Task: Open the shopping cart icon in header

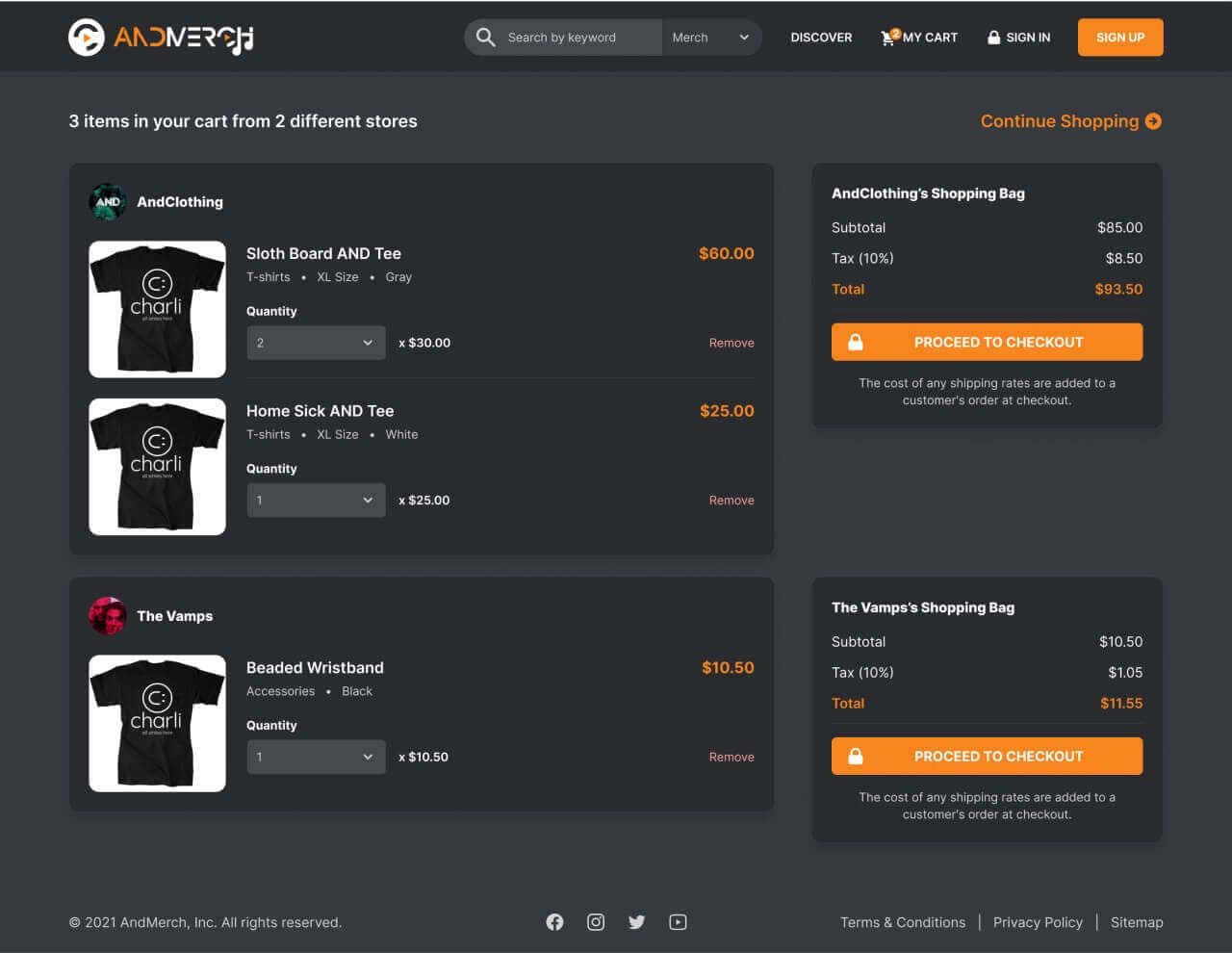Action: 888,38
